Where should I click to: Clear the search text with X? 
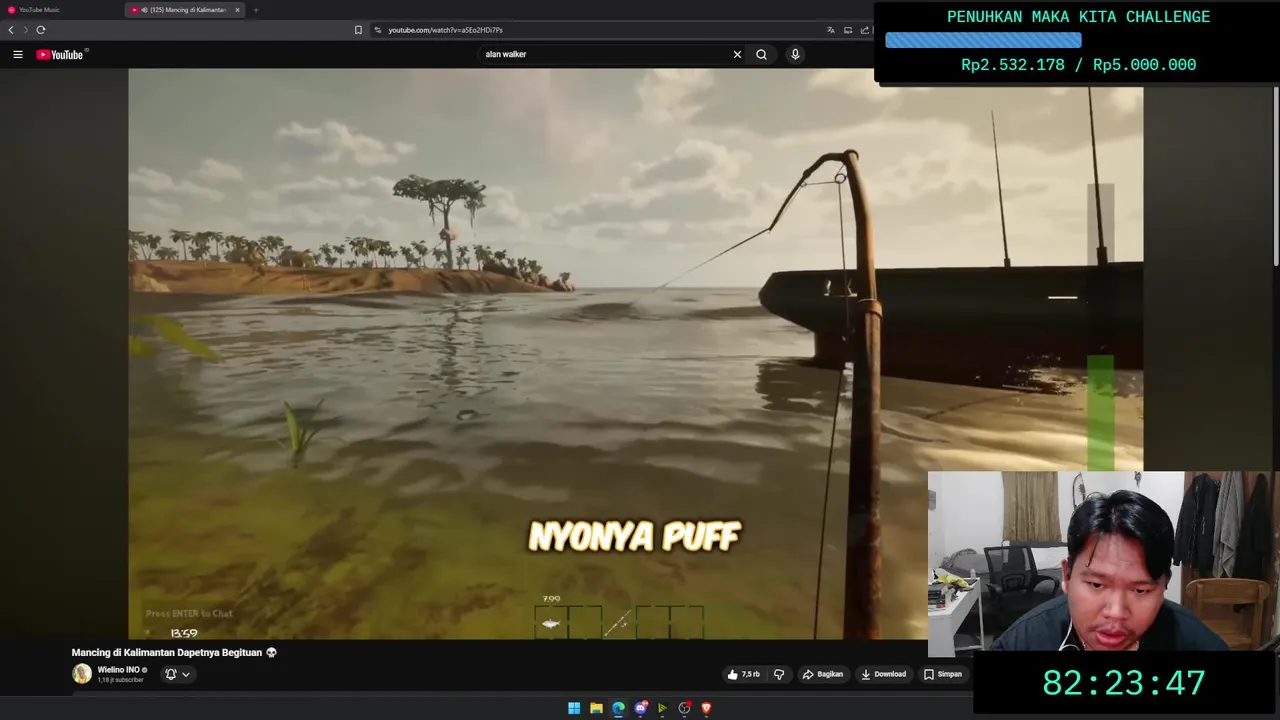(737, 54)
